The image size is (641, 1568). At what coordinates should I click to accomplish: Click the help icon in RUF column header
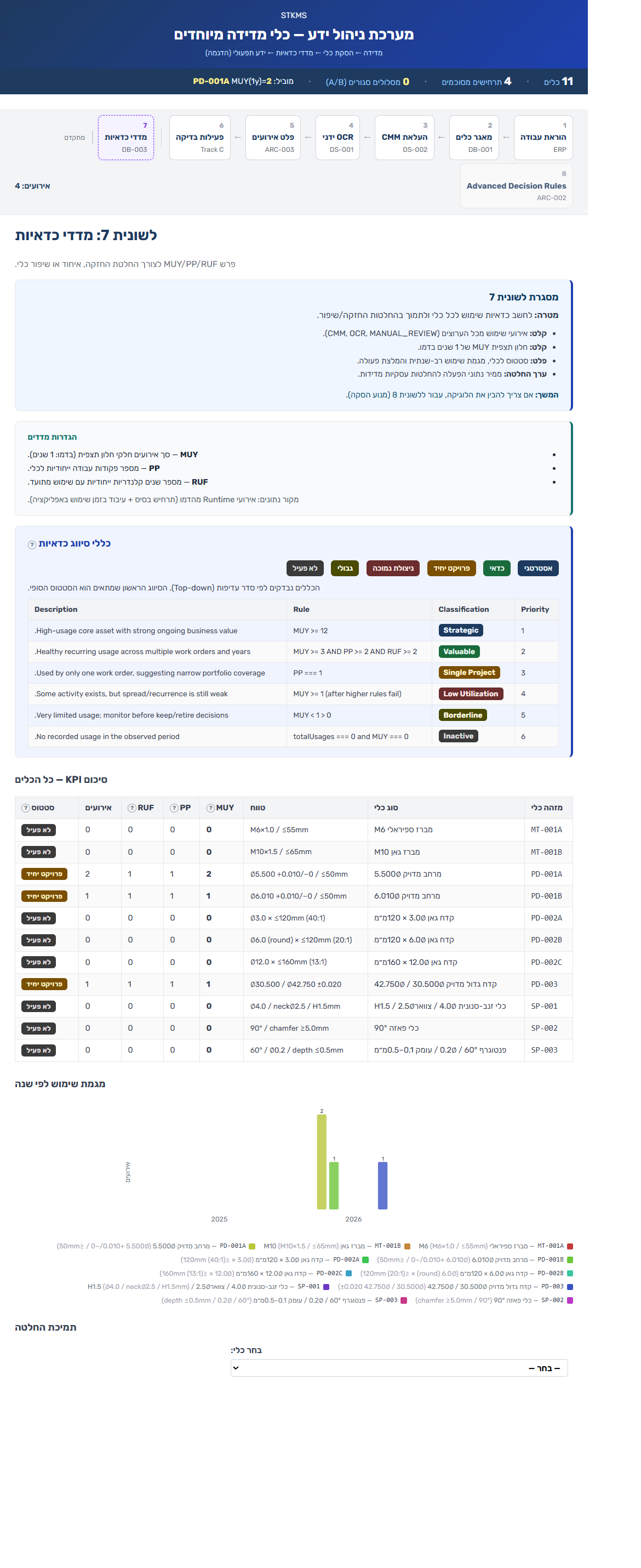[x=132, y=808]
